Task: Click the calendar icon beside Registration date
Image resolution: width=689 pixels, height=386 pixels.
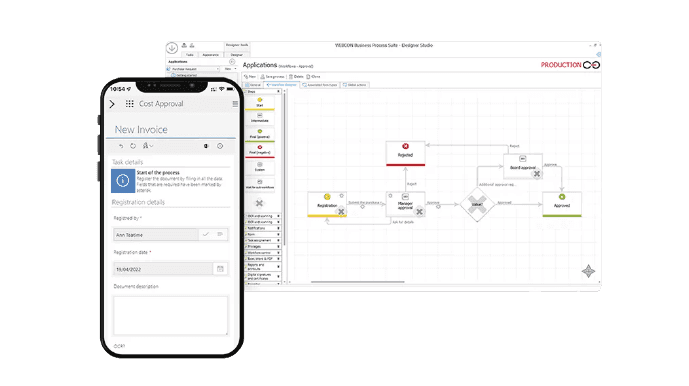Action: point(220,269)
